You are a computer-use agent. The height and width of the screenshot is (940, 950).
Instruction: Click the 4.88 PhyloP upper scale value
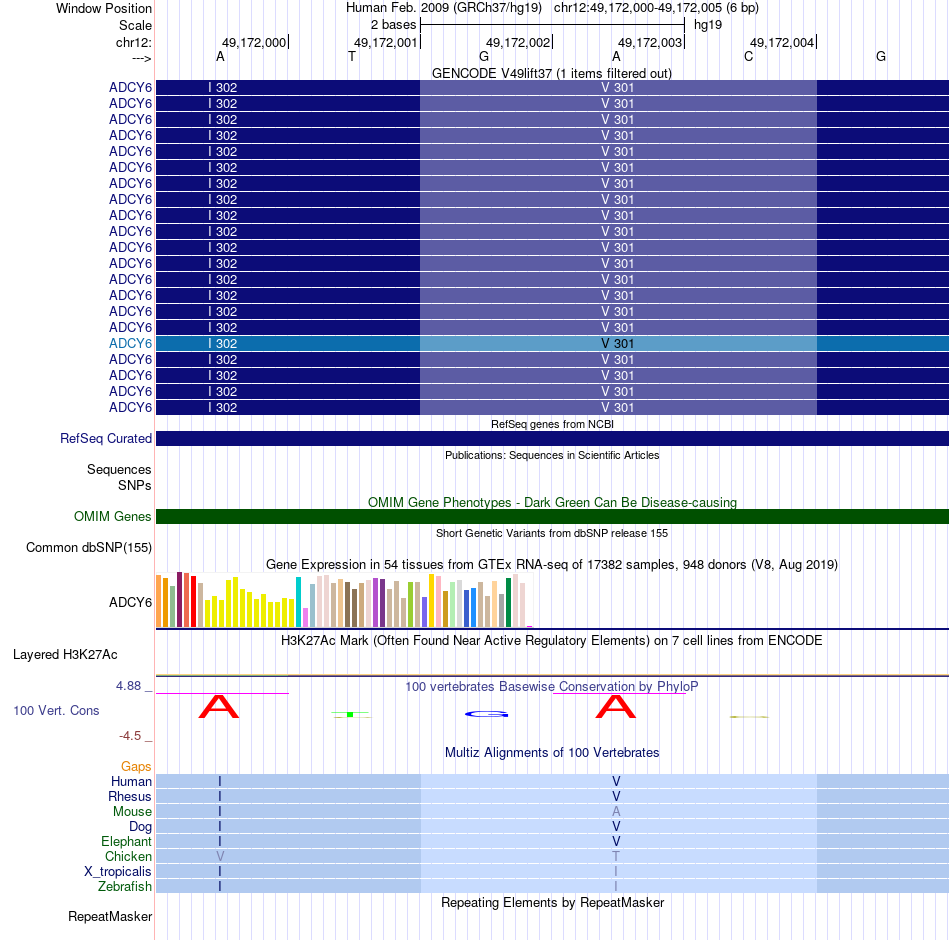128,685
